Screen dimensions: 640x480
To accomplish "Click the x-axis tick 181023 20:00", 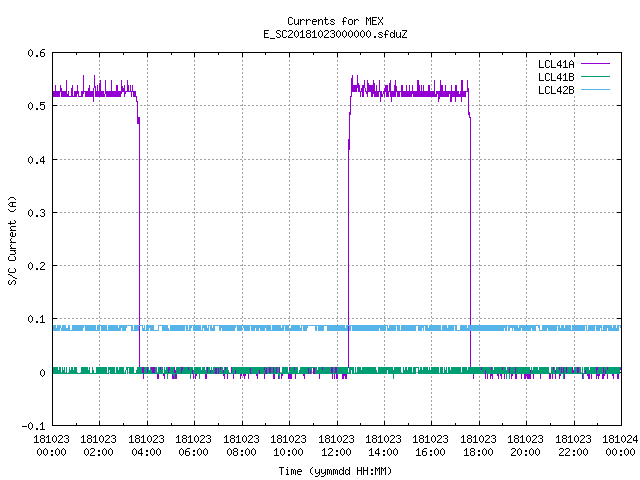I will click(x=525, y=445).
